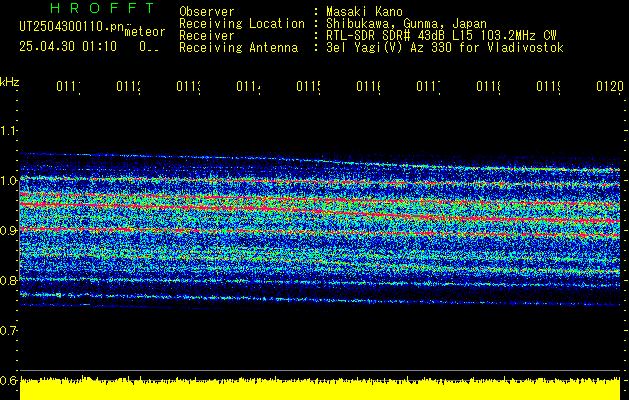Image resolution: width=629 pixels, height=400 pixels.
Task: Click the Receiving Antenna label
Action: tap(238, 48)
